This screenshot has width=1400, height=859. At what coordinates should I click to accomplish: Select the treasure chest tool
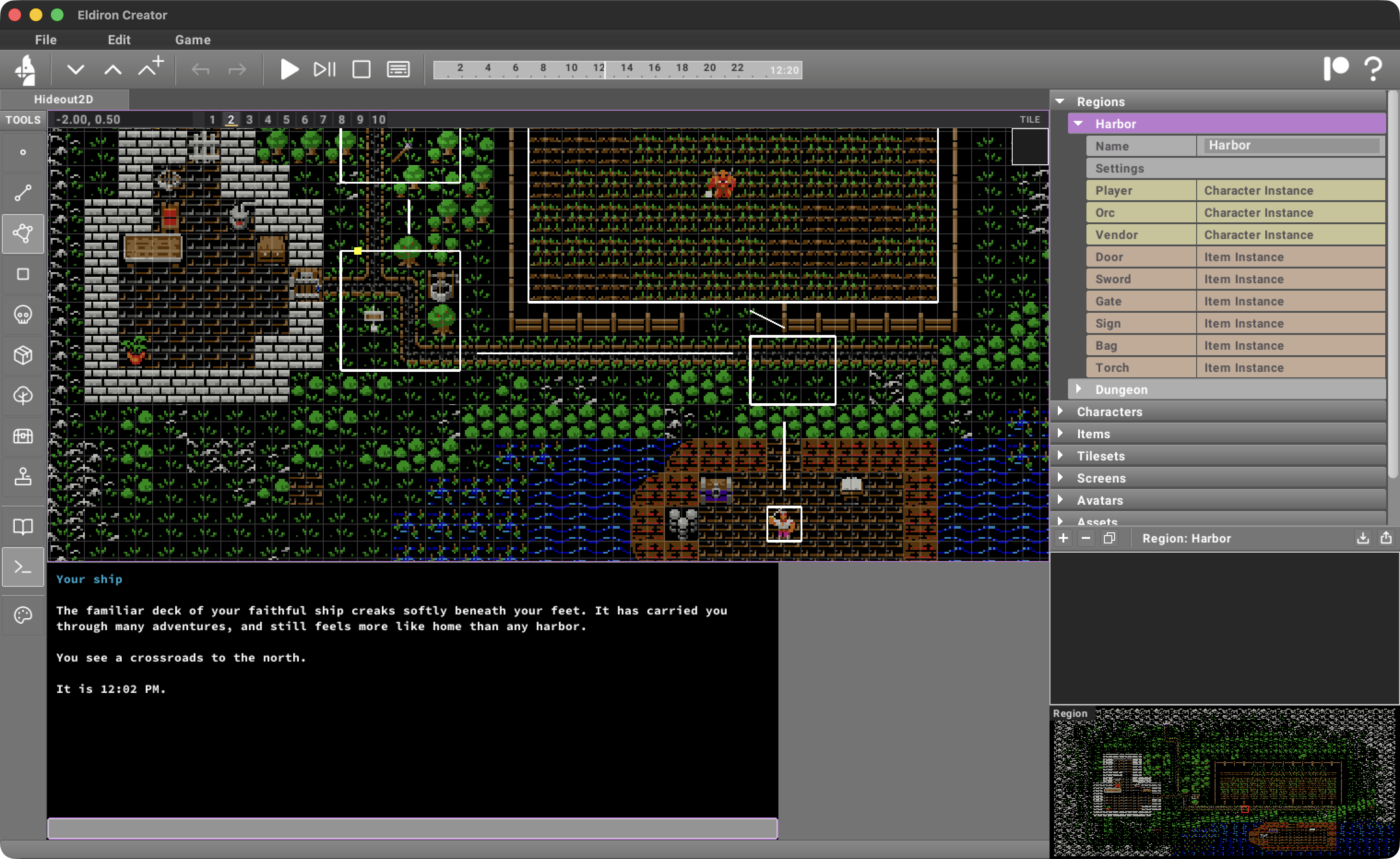click(x=23, y=436)
